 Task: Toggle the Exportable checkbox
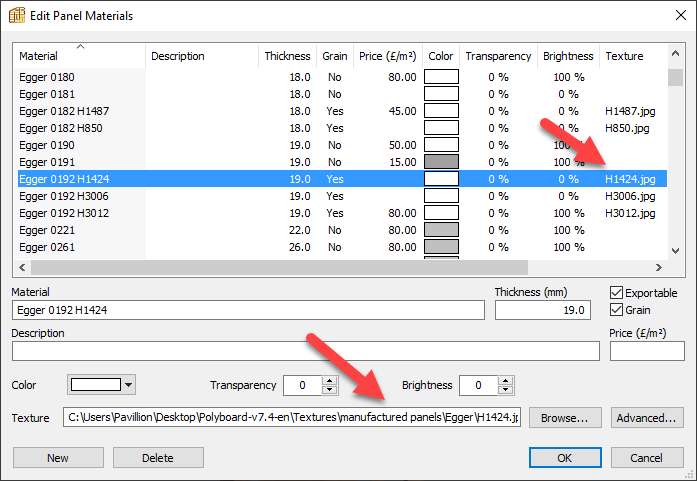616,293
